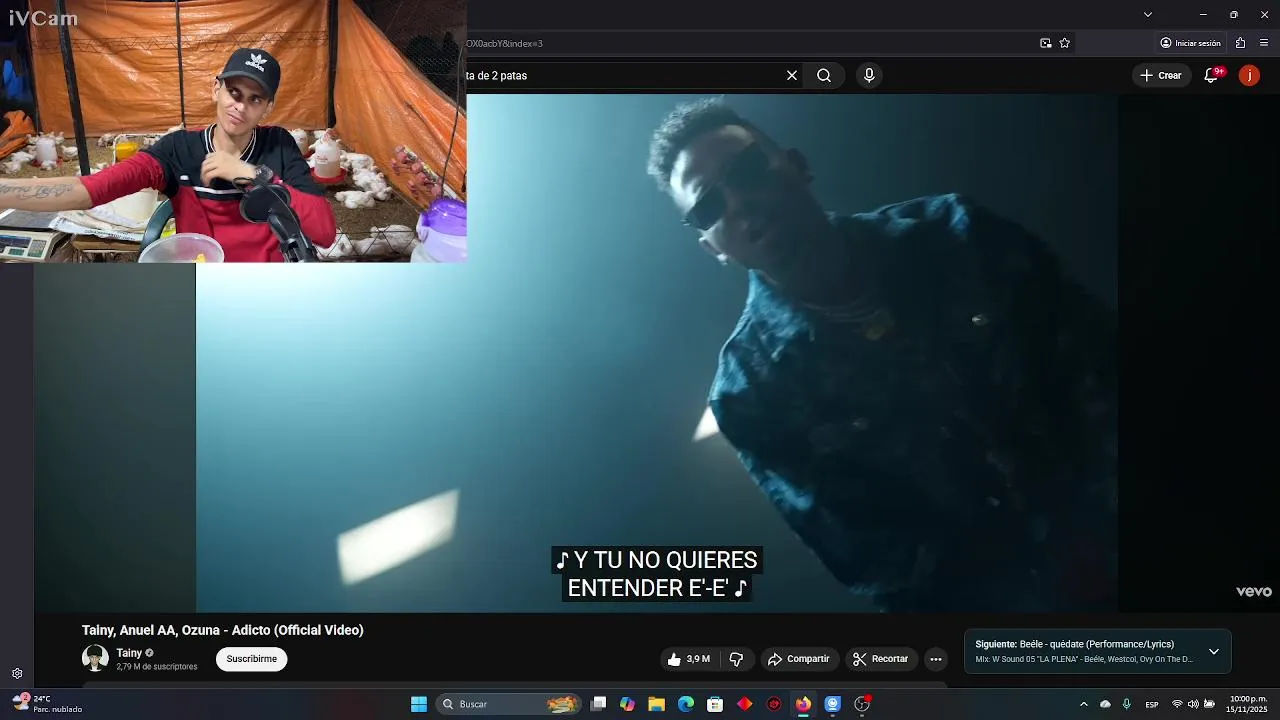Dislike the video with thumbs-down icon

click(x=737, y=659)
